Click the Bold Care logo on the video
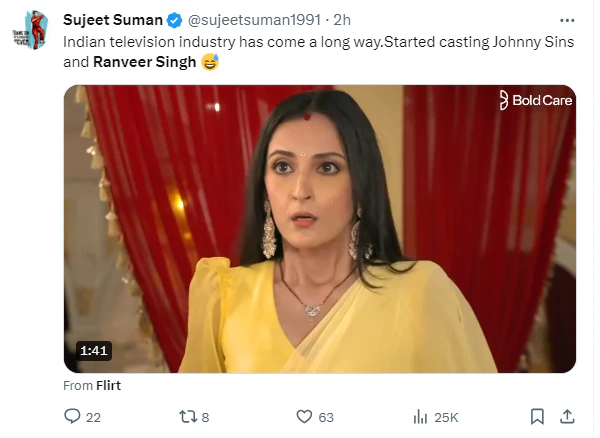This screenshot has height=438, width=600. 535,99
